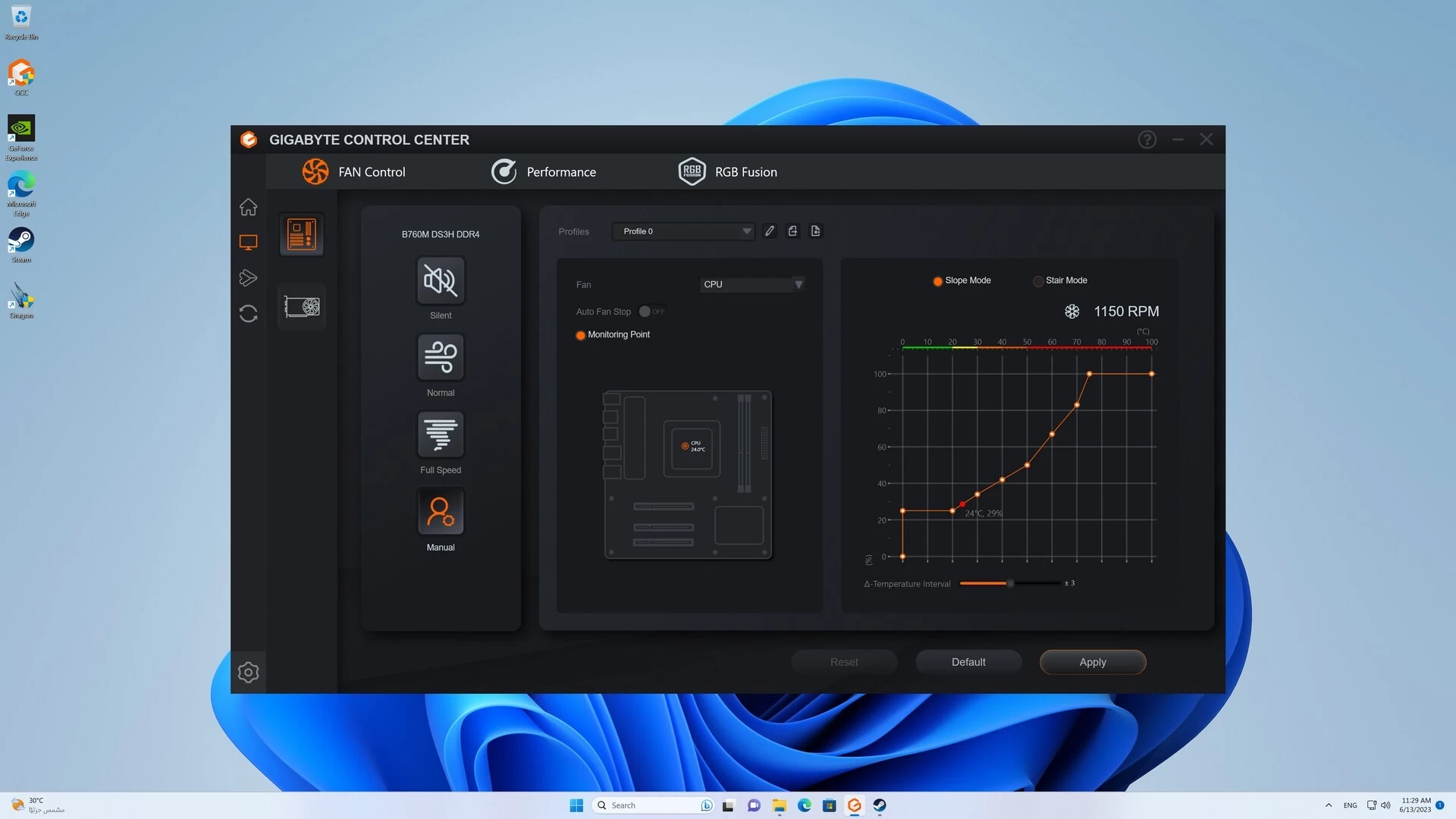Viewport: 1456px width, 819px height.
Task: Enable Full Speed fan mode
Action: 440,435
